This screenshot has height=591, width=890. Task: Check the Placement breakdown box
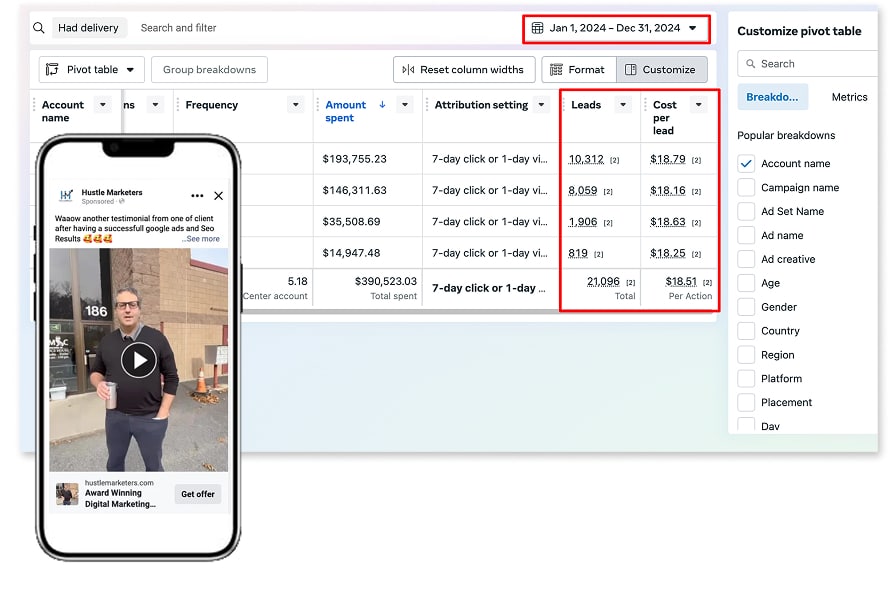click(x=746, y=403)
